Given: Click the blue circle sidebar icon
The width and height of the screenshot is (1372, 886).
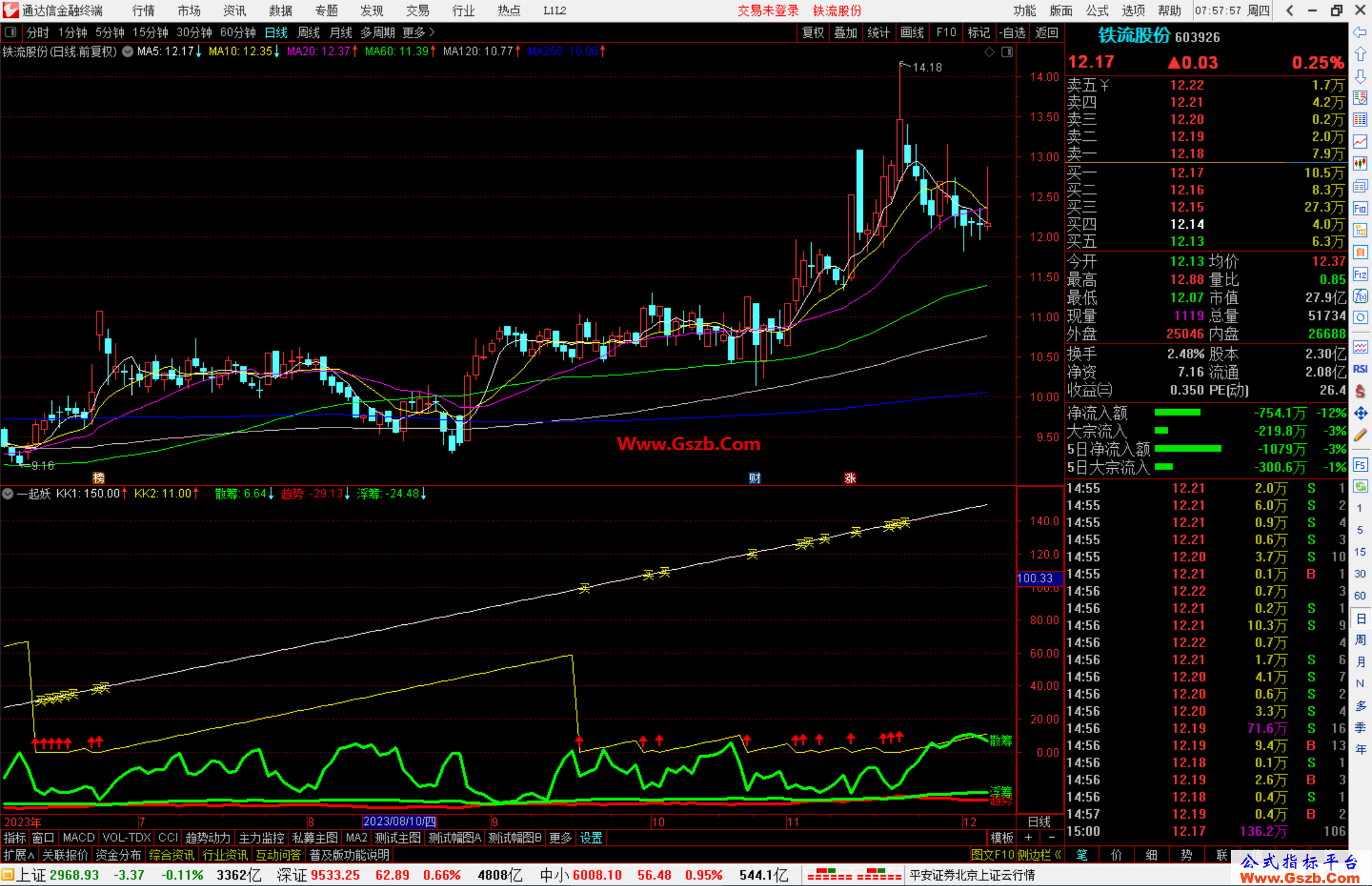Looking at the screenshot, I should (x=1360, y=318).
